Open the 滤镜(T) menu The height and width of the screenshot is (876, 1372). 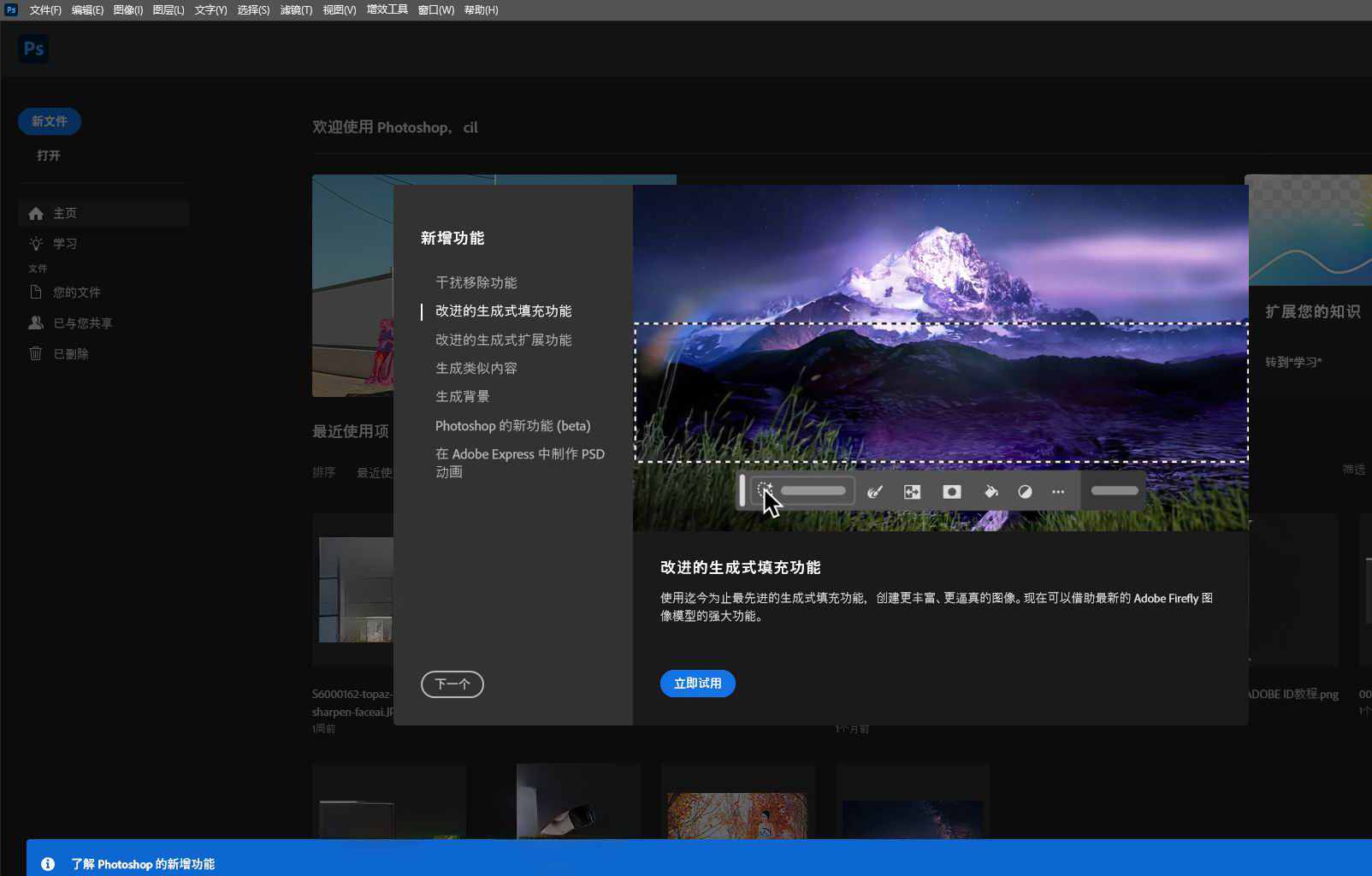click(296, 10)
